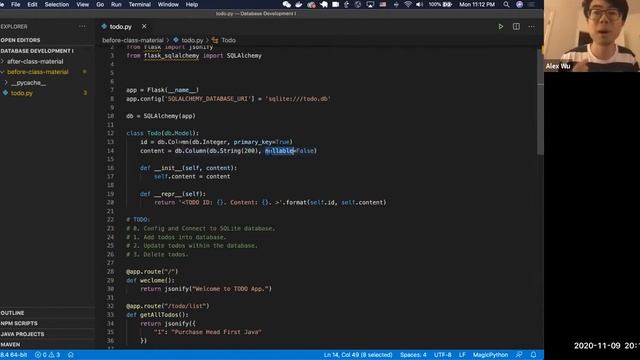Screen dimensions: 640x360
Task: Open the Terminal menu
Action: click(x=140, y=4)
